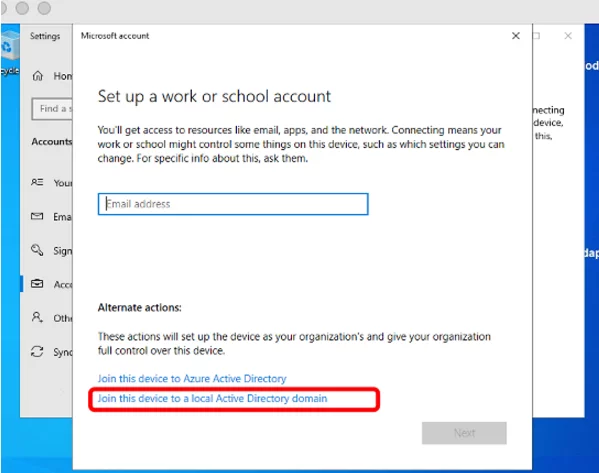599x473 pixels.
Task: Click the Email address input field
Action: tap(233, 204)
